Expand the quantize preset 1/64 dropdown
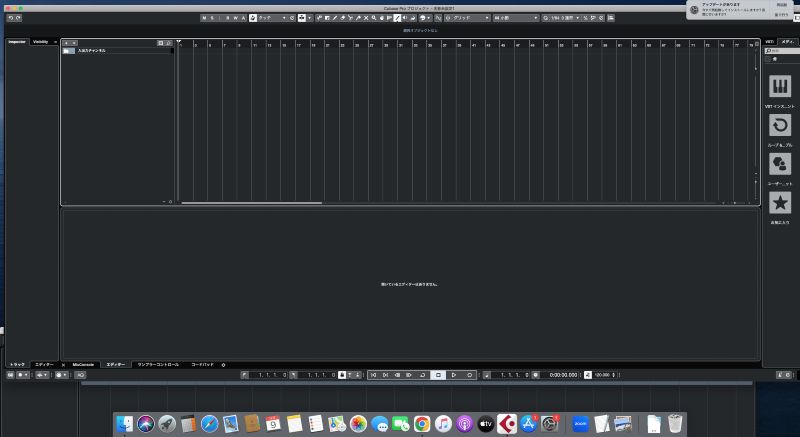 pos(567,17)
